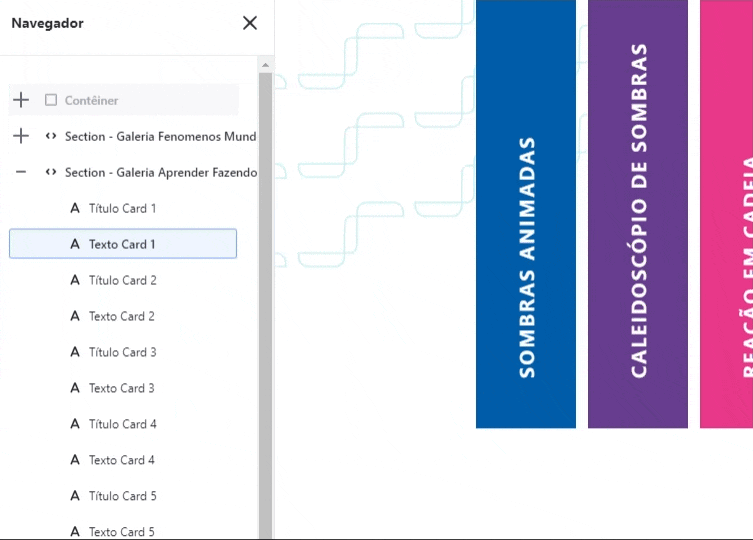Click text icon beside Título Card 3
Viewport: 753px width, 540px height.
(75, 352)
